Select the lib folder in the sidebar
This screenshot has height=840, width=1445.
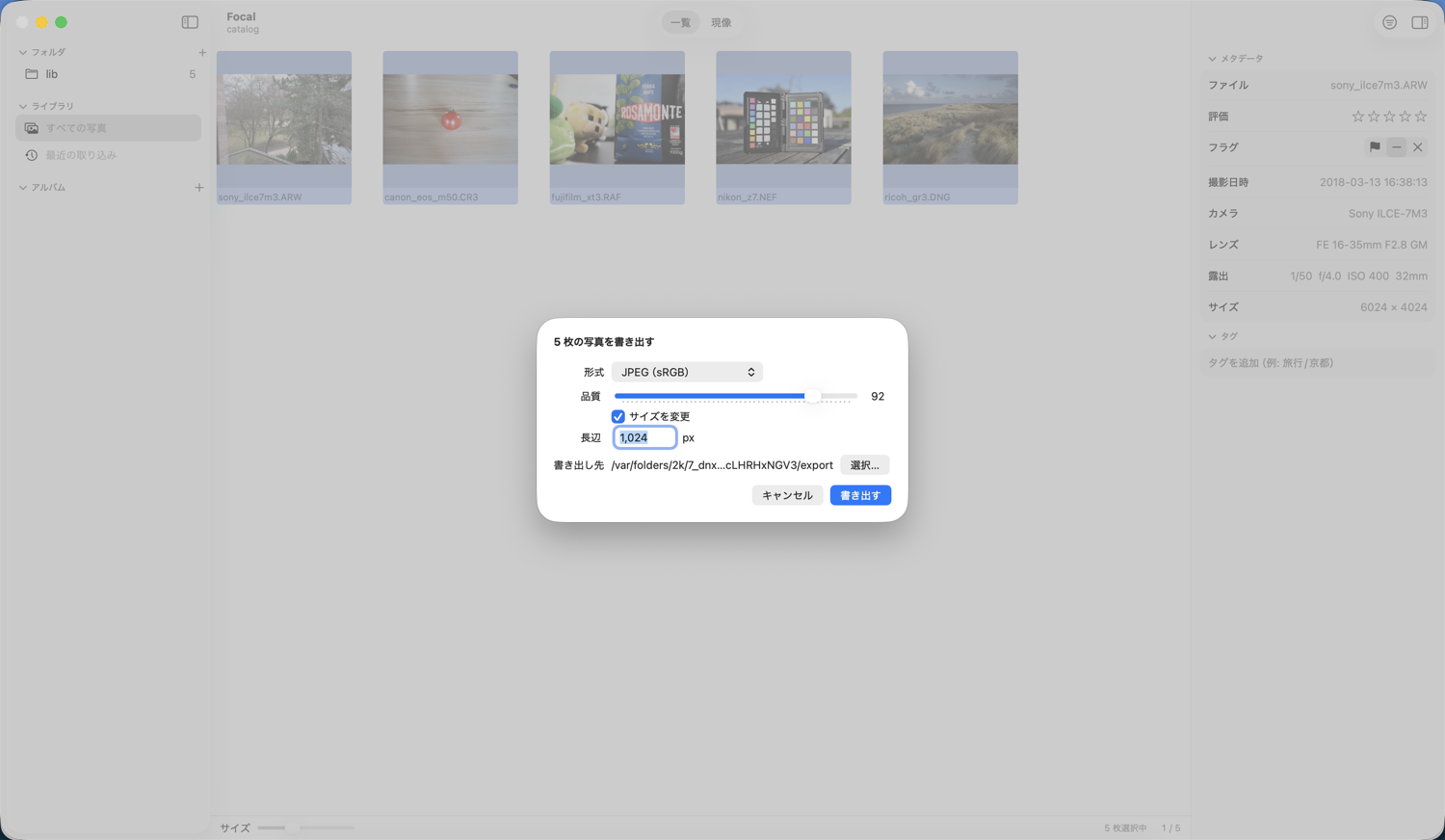pos(109,74)
